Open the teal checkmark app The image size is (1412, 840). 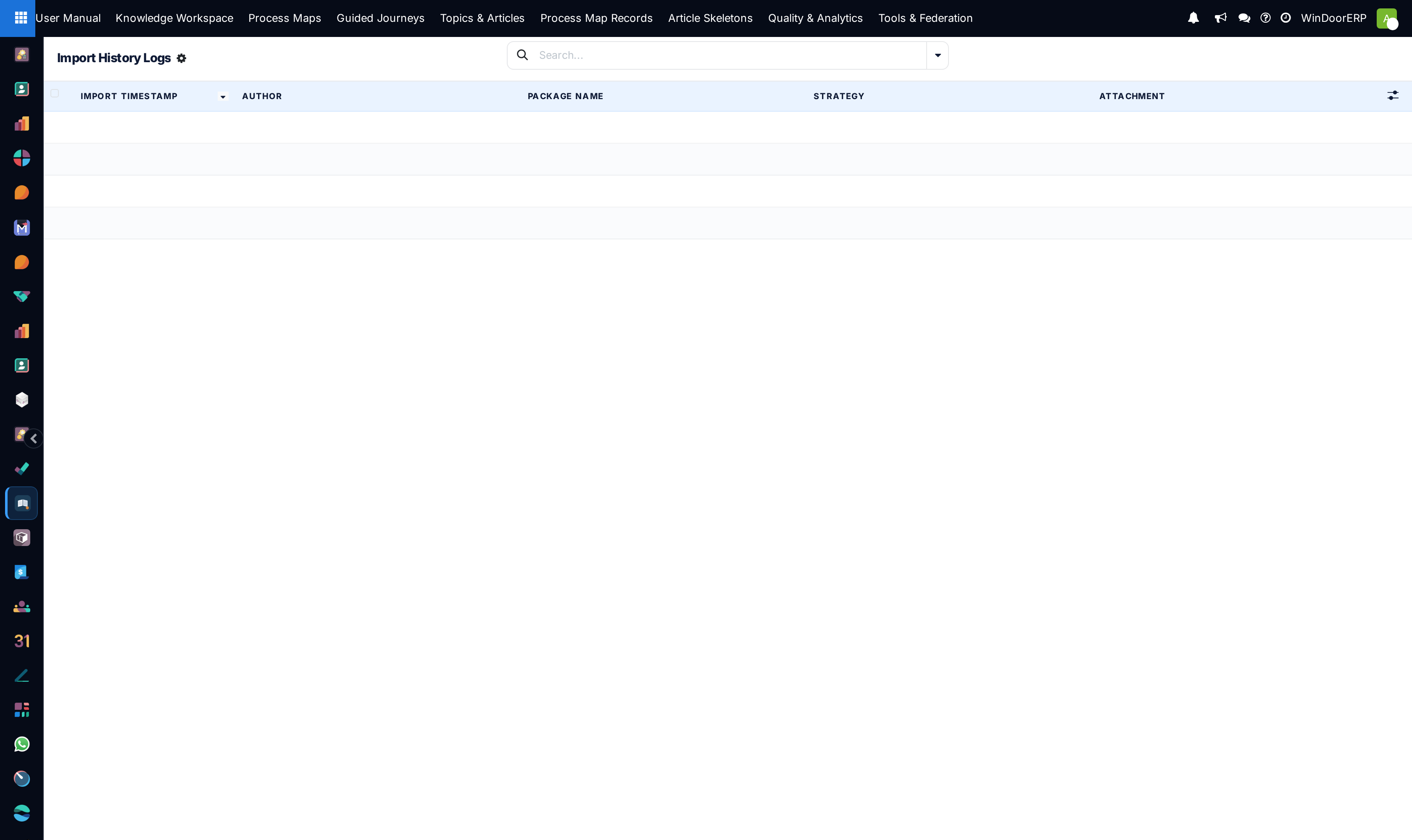point(21,469)
